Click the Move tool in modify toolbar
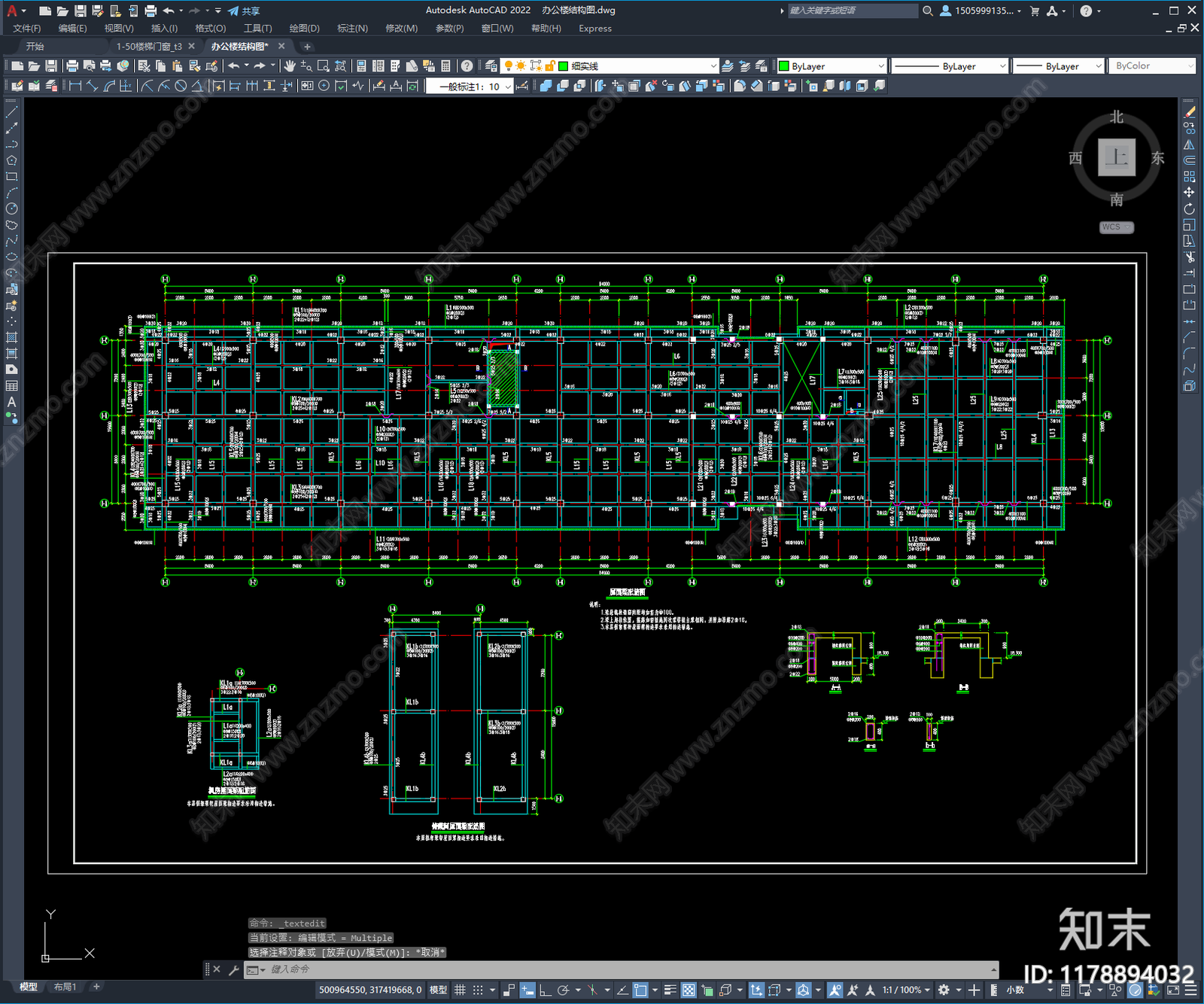 1189,193
